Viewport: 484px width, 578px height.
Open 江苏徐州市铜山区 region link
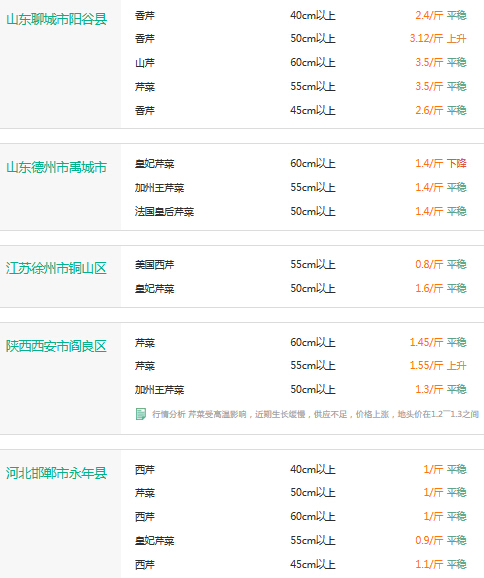click(56, 268)
